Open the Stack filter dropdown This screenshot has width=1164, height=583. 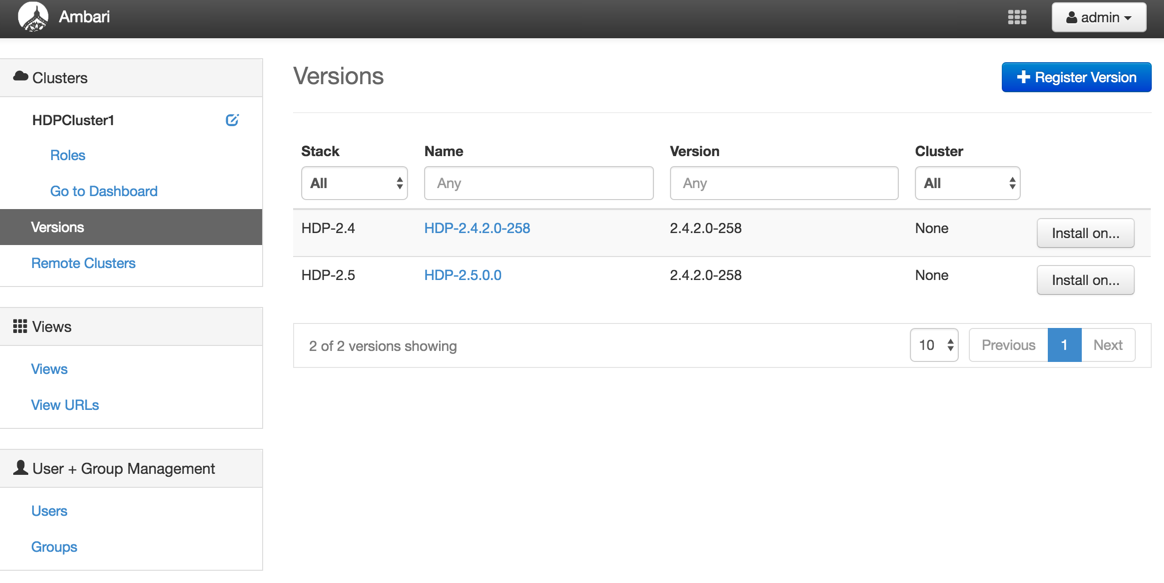click(x=354, y=183)
